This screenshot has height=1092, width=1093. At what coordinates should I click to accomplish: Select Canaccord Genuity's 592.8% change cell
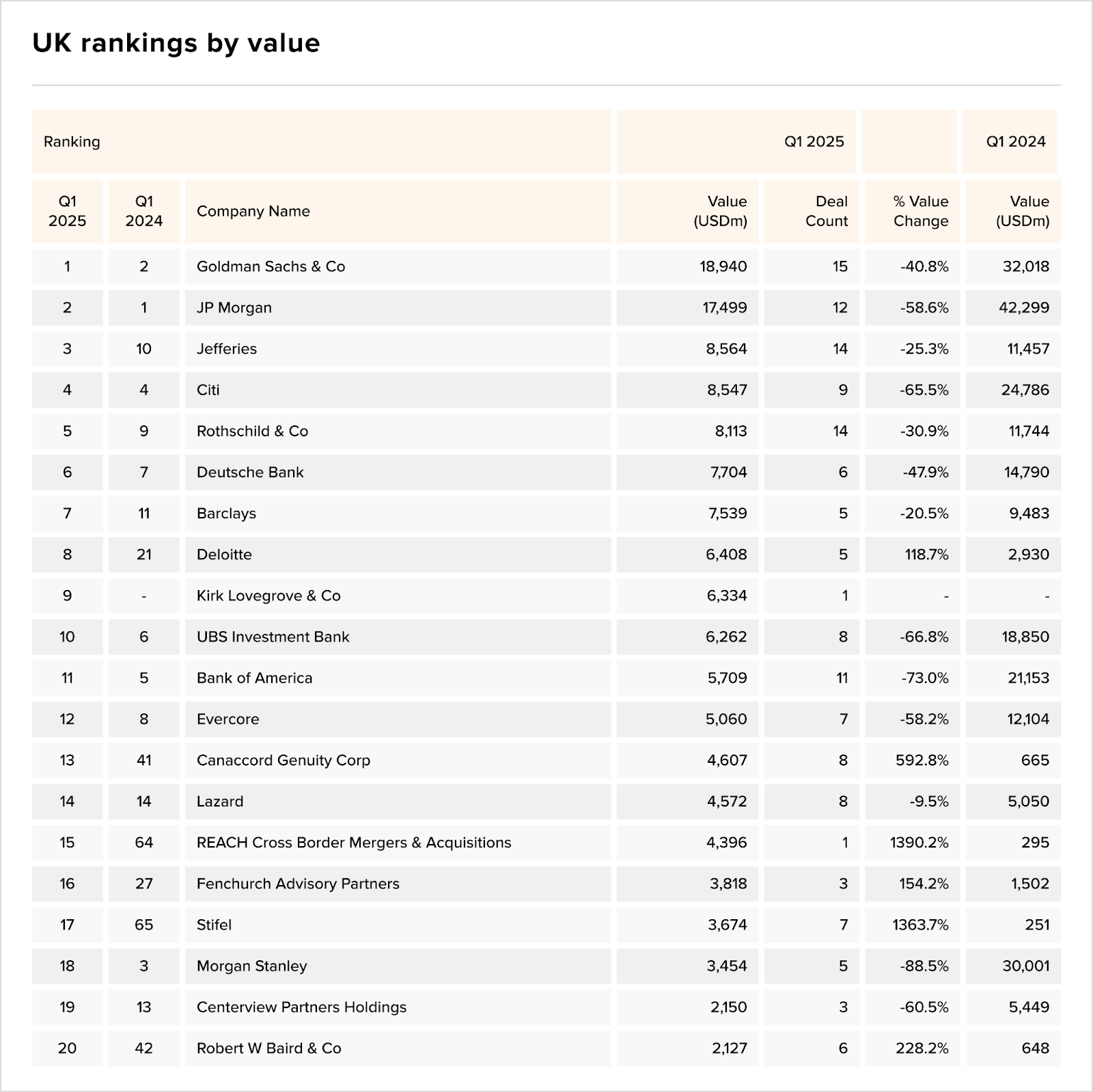tap(922, 760)
